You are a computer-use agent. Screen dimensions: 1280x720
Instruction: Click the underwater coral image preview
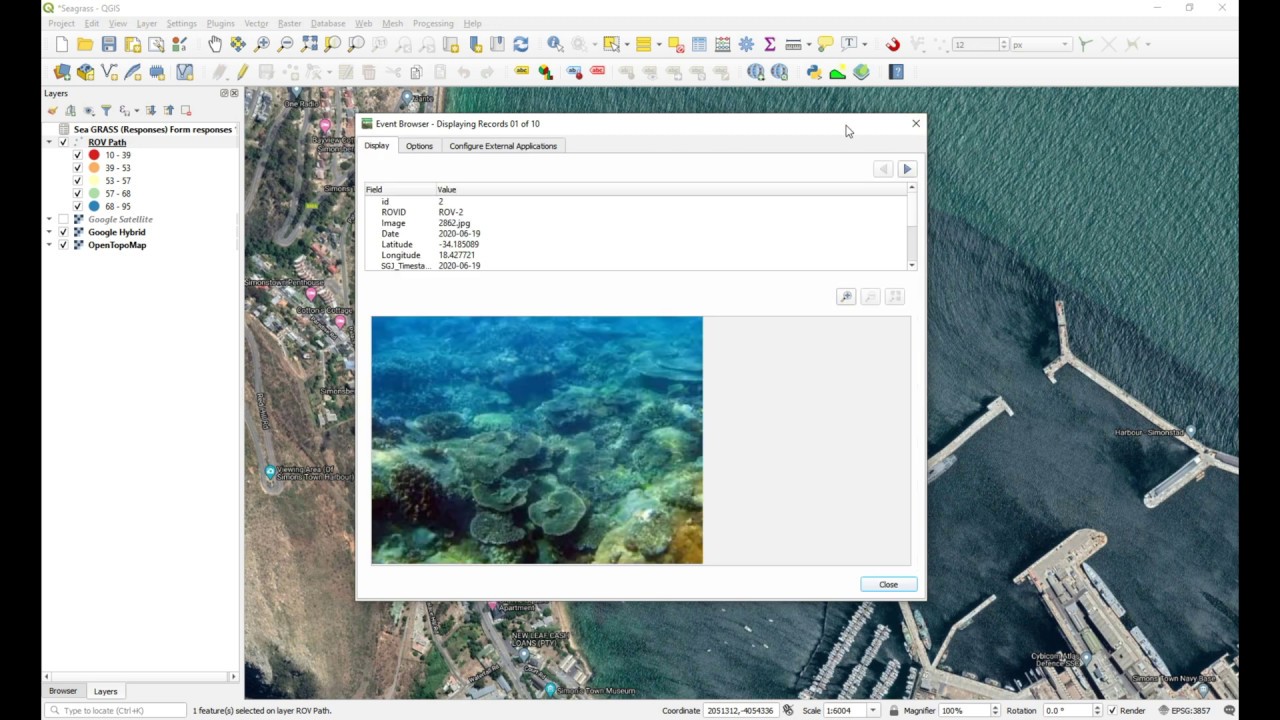click(x=537, y=440)
